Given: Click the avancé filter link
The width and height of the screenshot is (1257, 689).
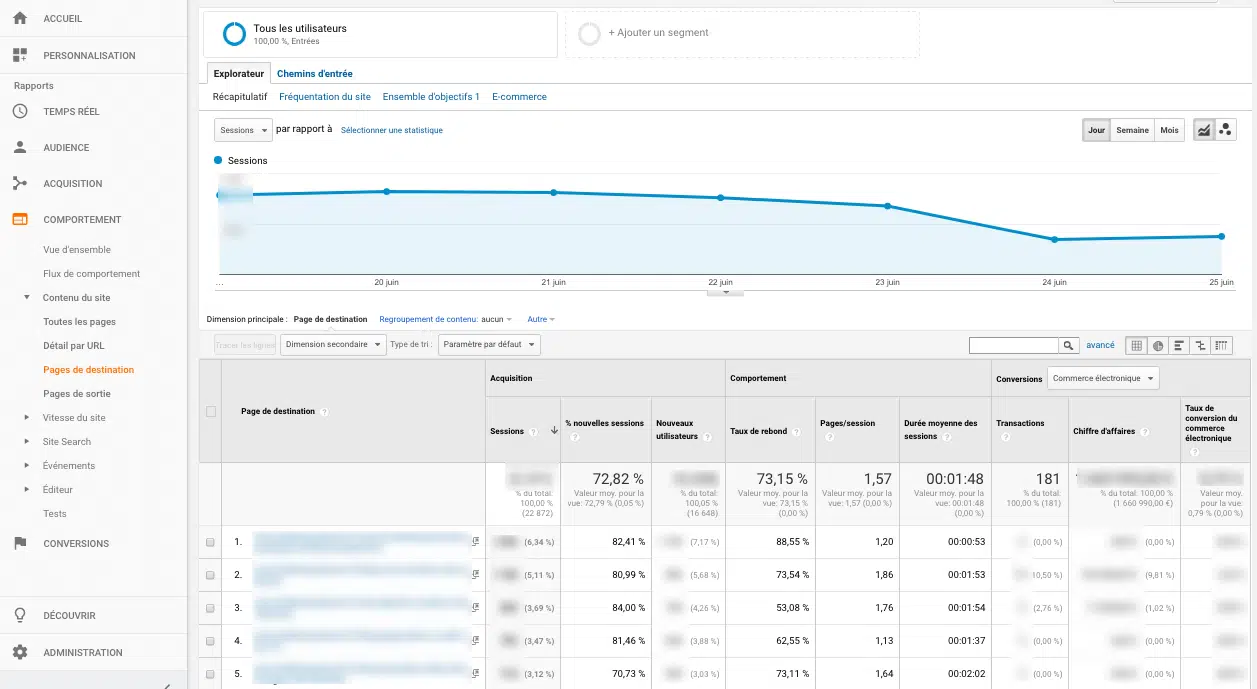Looking at the screenshot, I should 1100,345.
